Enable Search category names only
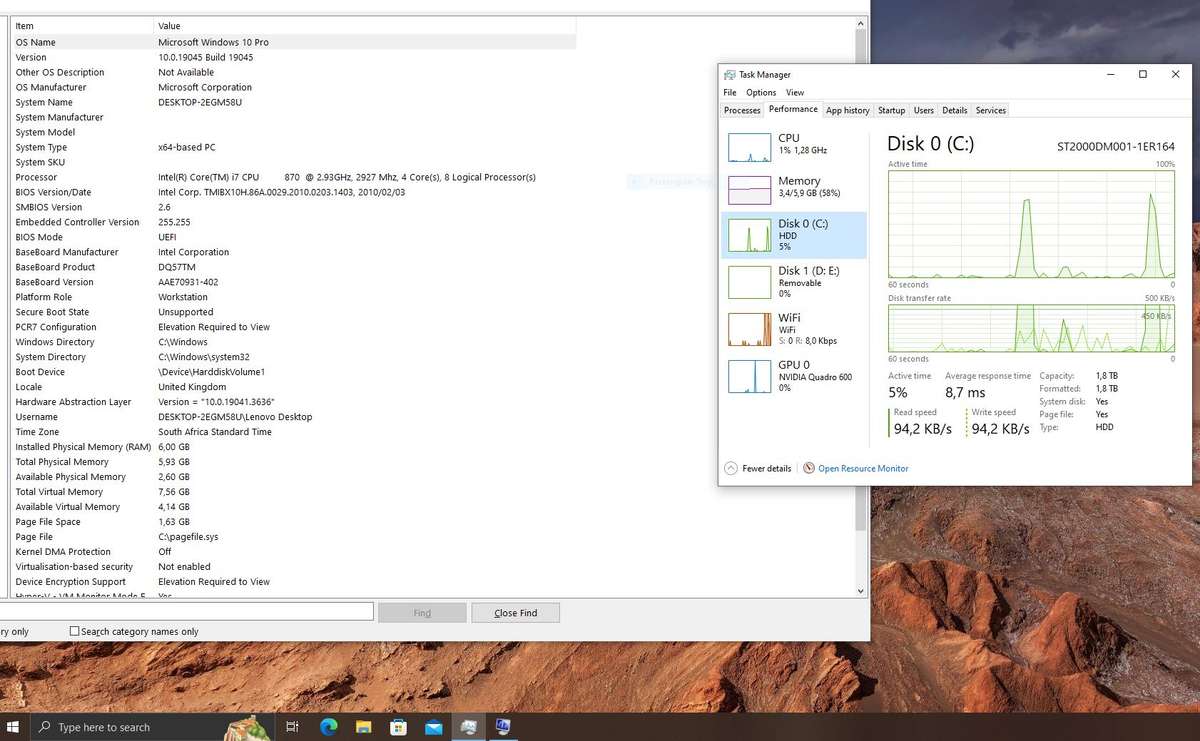The height and width of the screenshot is (741, 1200). tap(74, 631)
